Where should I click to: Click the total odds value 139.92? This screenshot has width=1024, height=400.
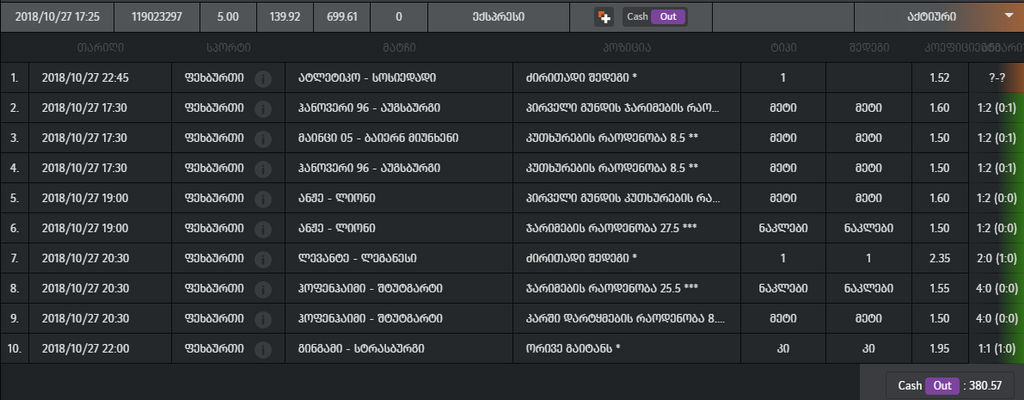click(285, 17)
